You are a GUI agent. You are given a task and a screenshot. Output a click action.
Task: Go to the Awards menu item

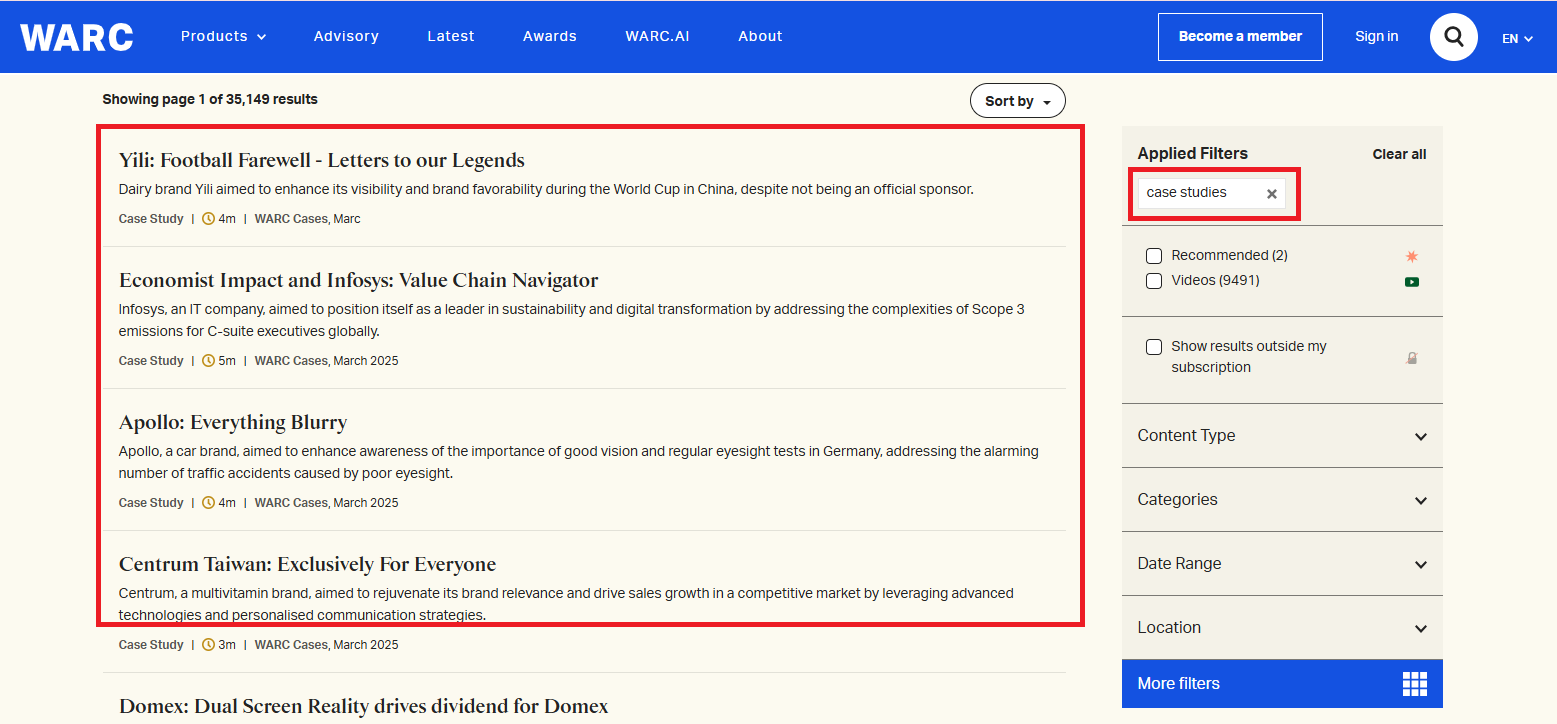click(x=549, y=36)
